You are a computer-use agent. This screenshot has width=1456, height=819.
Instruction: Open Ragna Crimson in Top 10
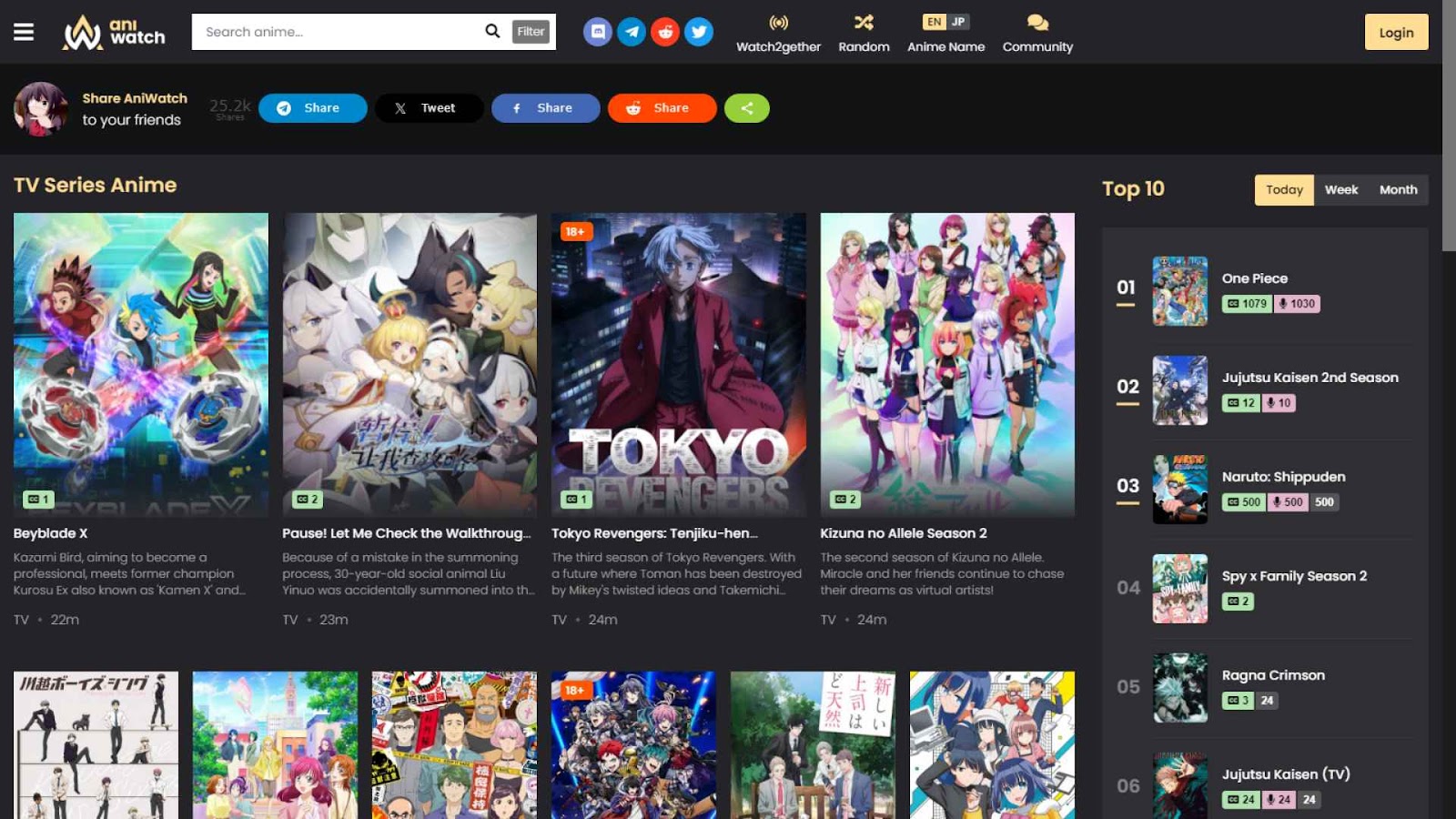tap(1273, 675)
